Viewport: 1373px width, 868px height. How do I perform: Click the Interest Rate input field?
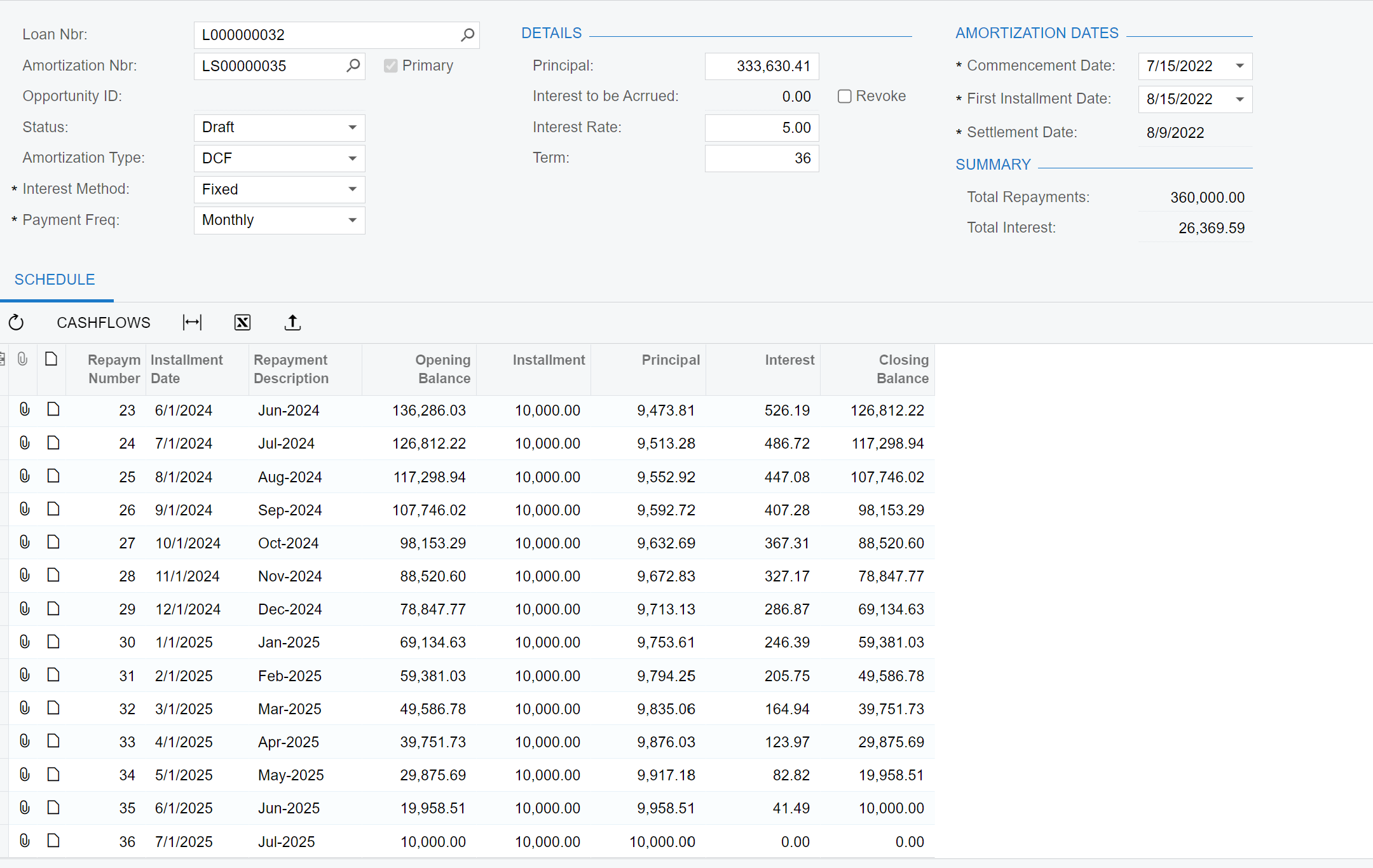click(762, 128)
